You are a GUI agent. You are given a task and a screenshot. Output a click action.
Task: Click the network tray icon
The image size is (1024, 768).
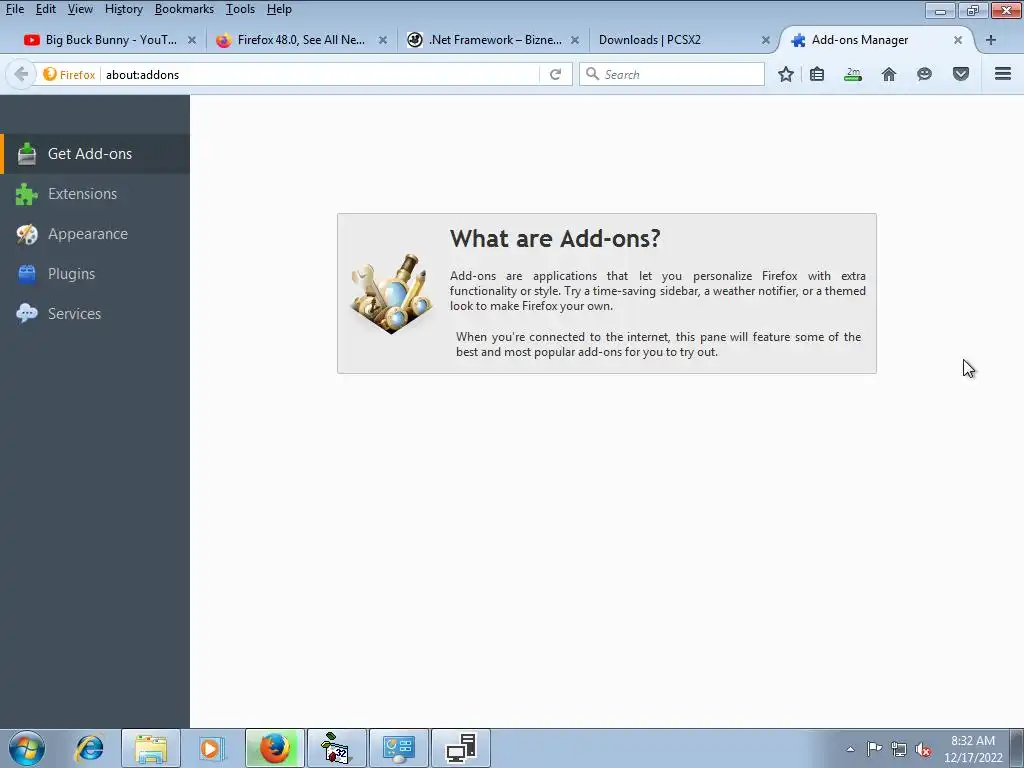tap(899, 749)
